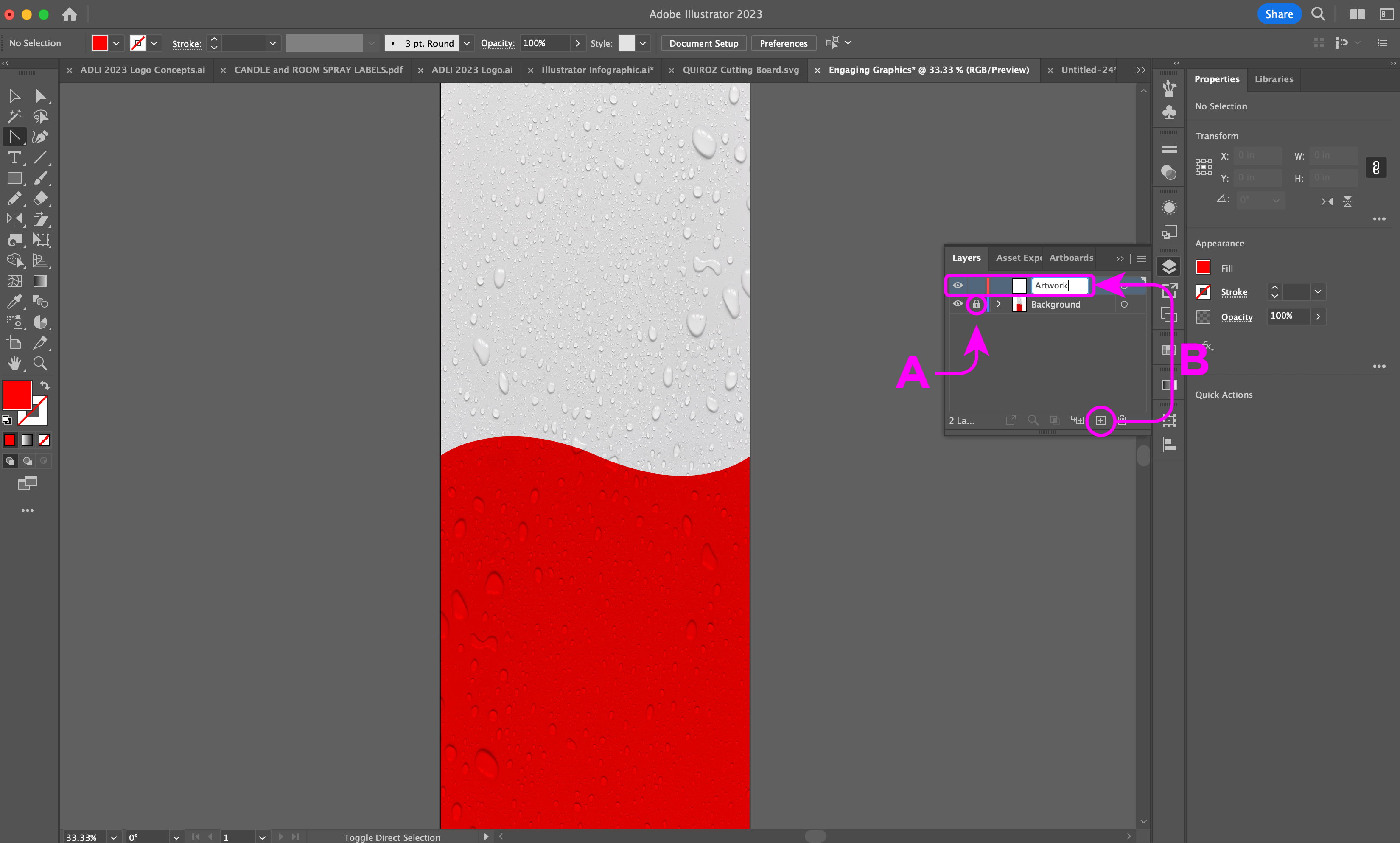Select the Zoom tool
The image size is (1400, 843).
pyautogui.click(x=40, y=364)
